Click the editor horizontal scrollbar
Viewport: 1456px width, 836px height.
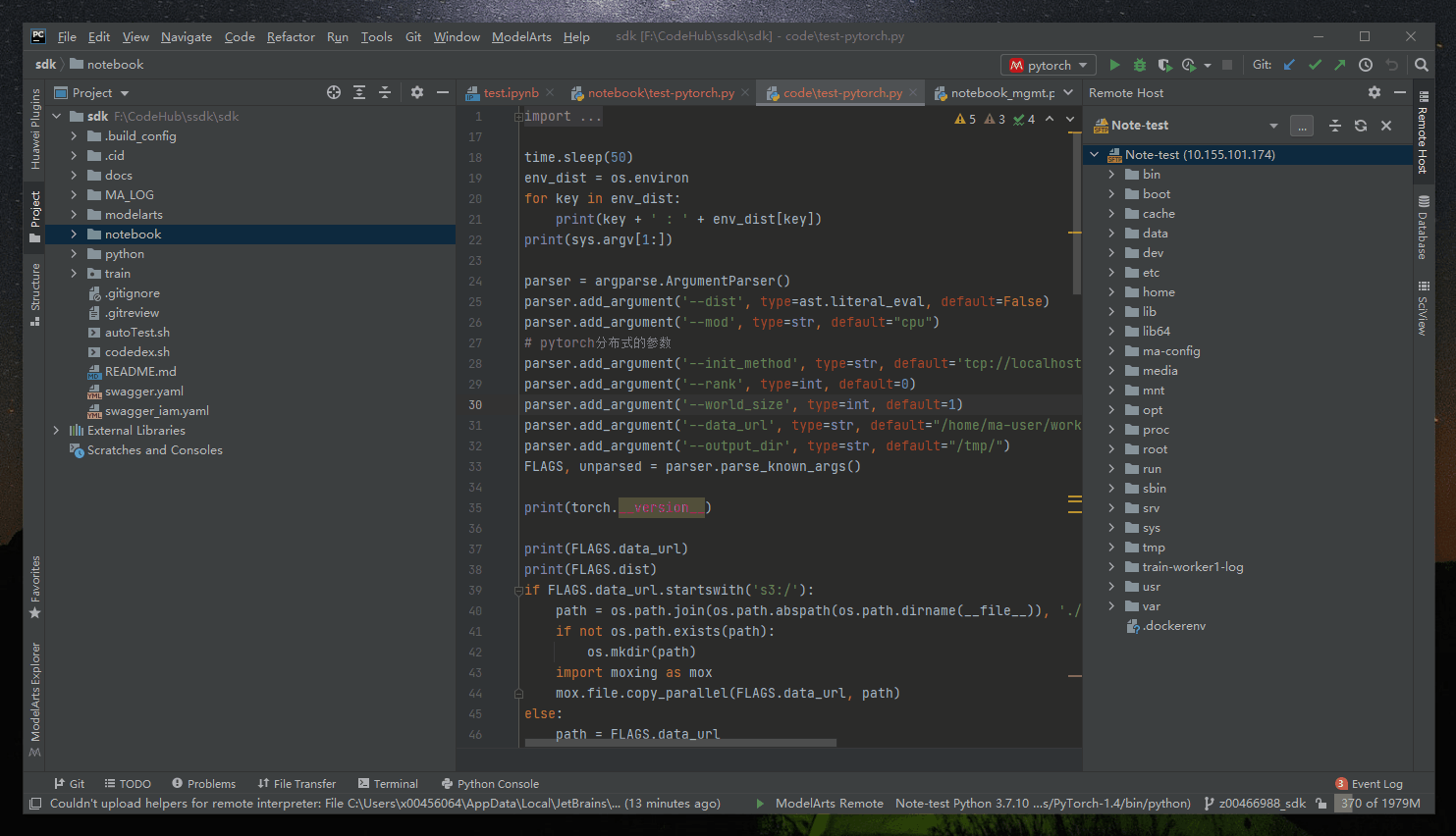pyautogui.click(x=680, y=743)
